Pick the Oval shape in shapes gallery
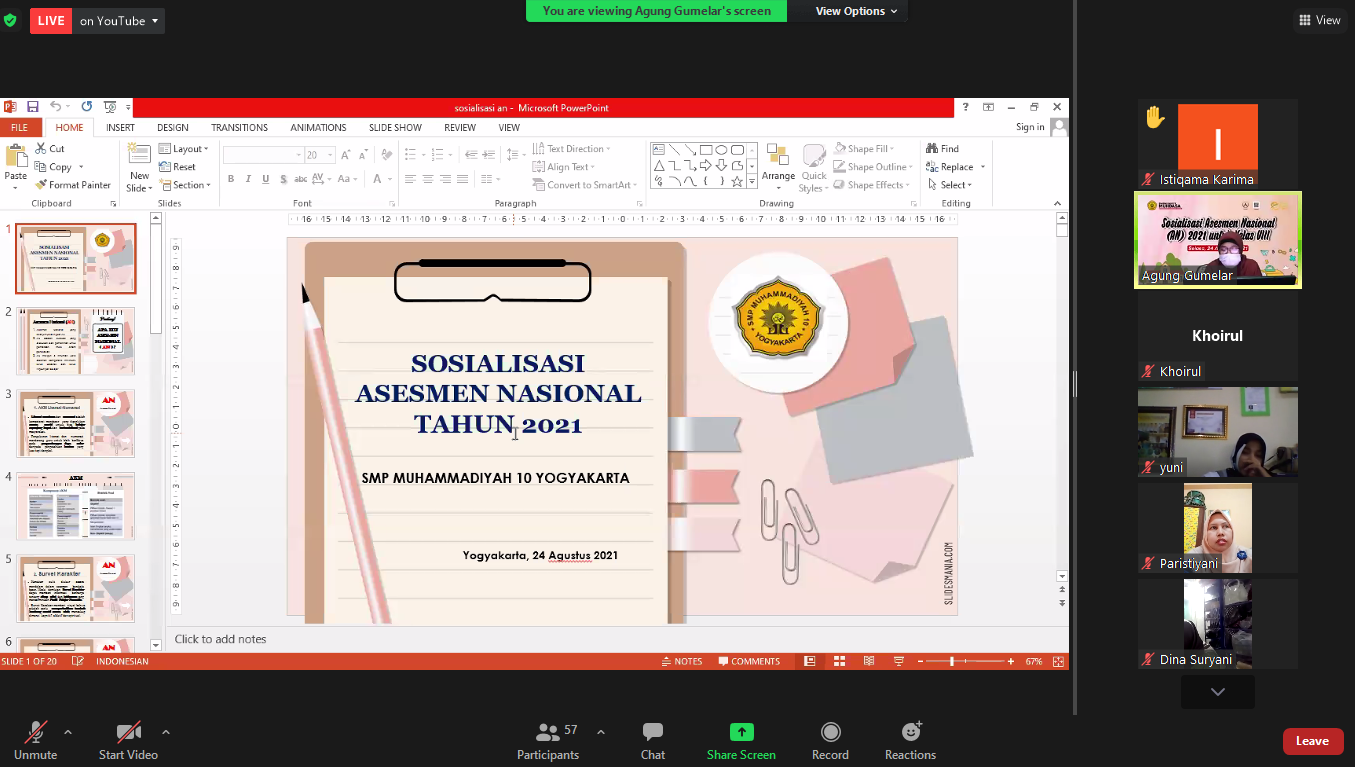 click(x=721, y=150)
